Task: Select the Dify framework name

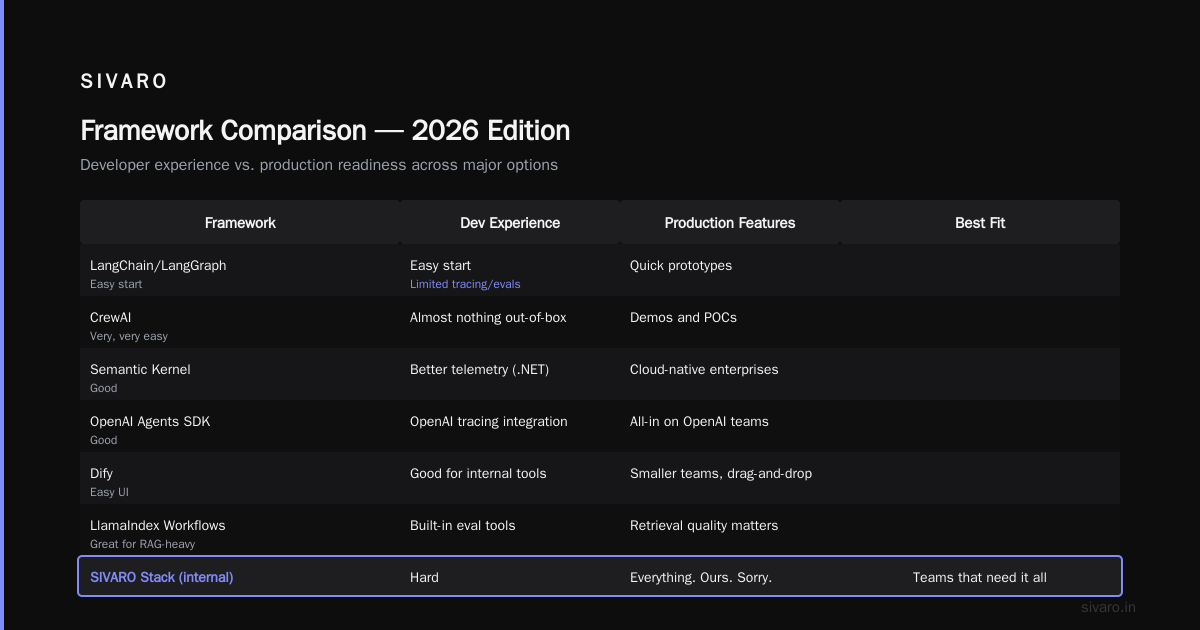Action: (x=101, y=473)
